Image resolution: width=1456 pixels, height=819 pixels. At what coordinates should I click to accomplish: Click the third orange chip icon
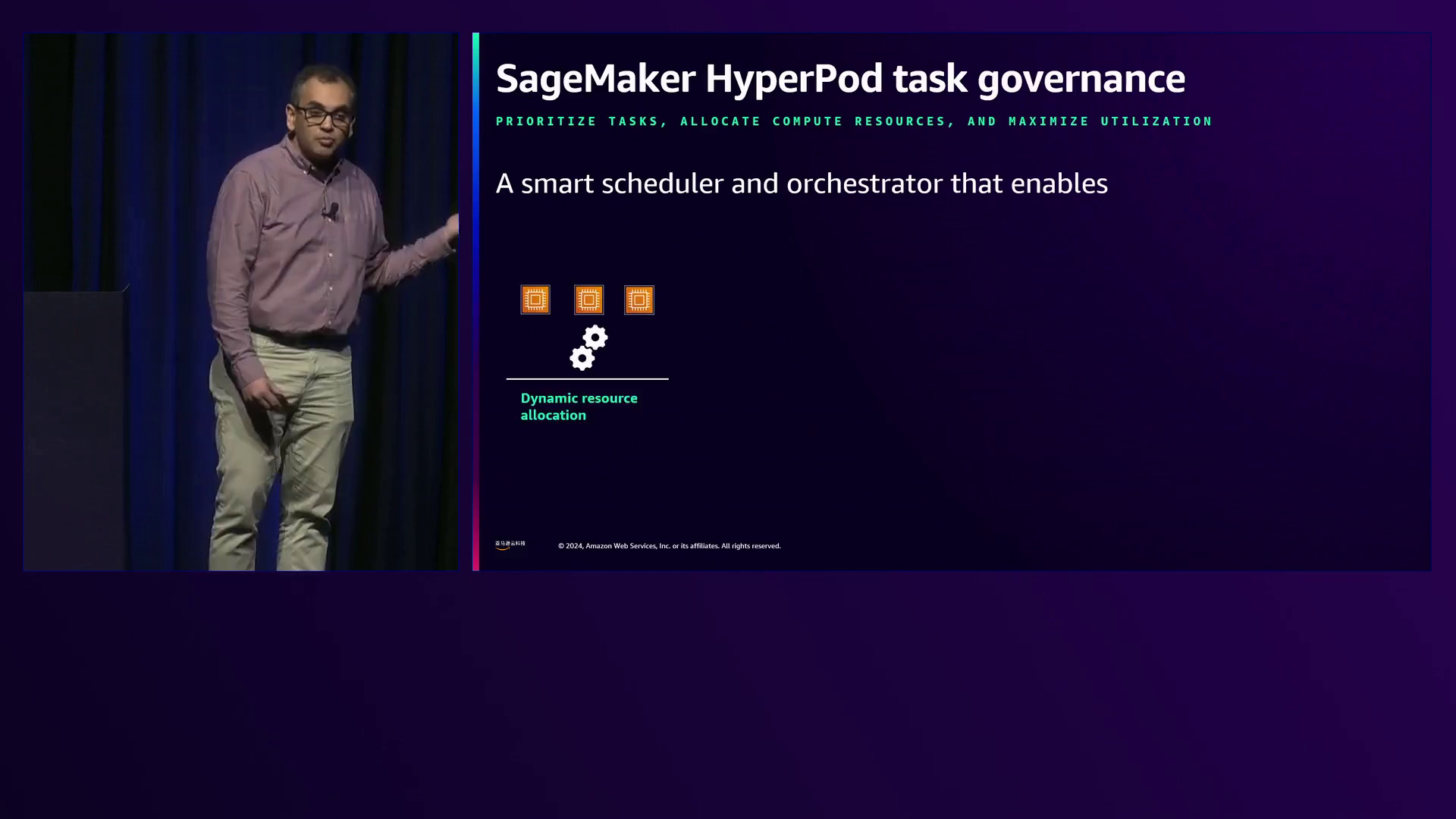[639, 300]
